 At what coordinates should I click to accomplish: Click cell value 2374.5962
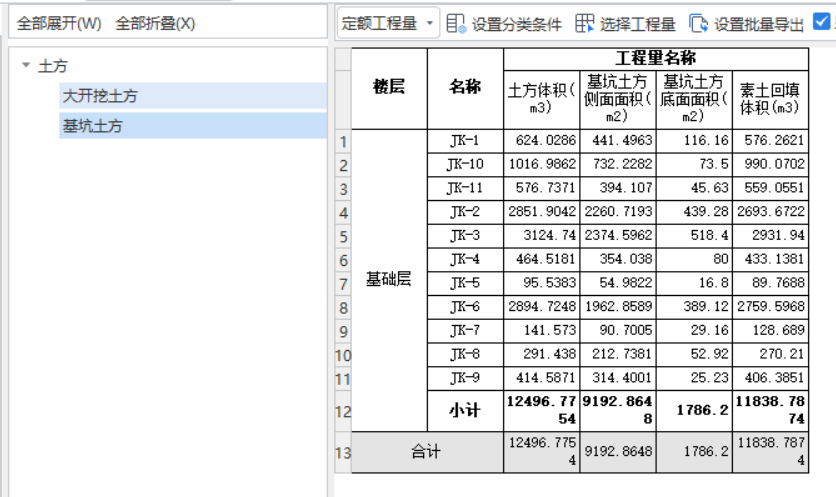pyautogui.click(x=618, y=236)
